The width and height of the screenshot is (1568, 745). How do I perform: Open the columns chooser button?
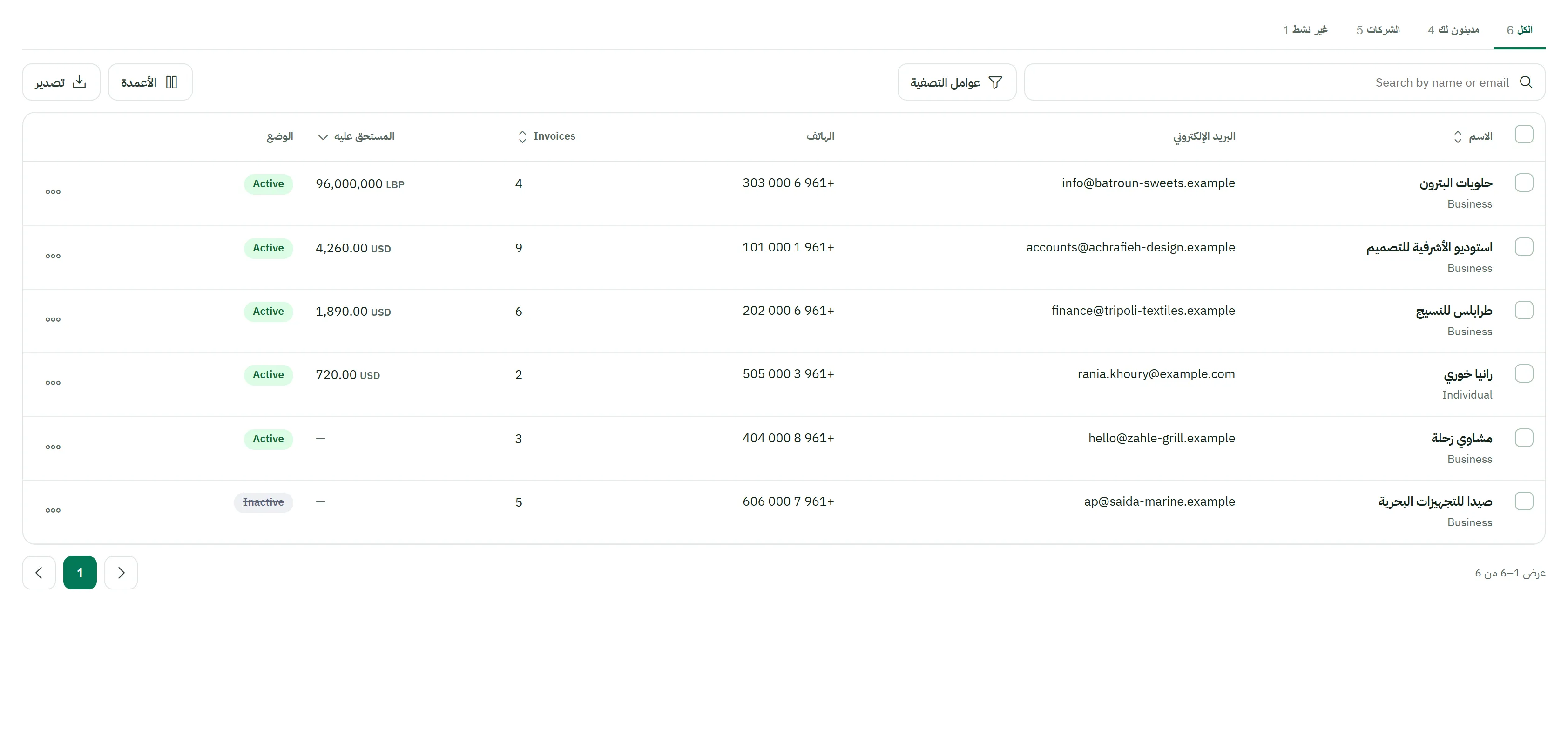tap(150, 82)
